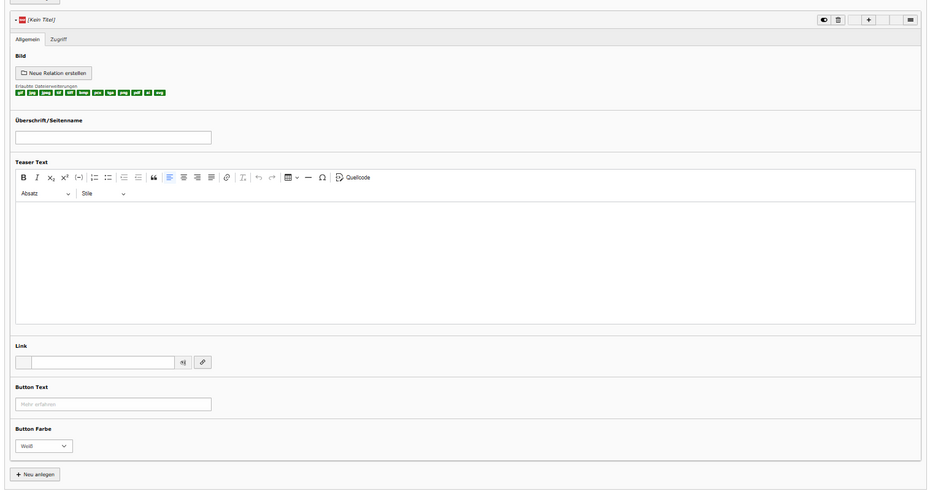Insert a numbered list
This screenshot has width=930, height=491.
tap(94, 178)
